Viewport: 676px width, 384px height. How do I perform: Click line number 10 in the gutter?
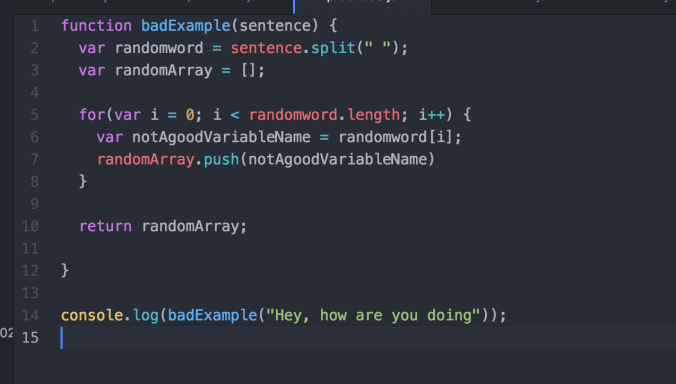pos(30,226)
